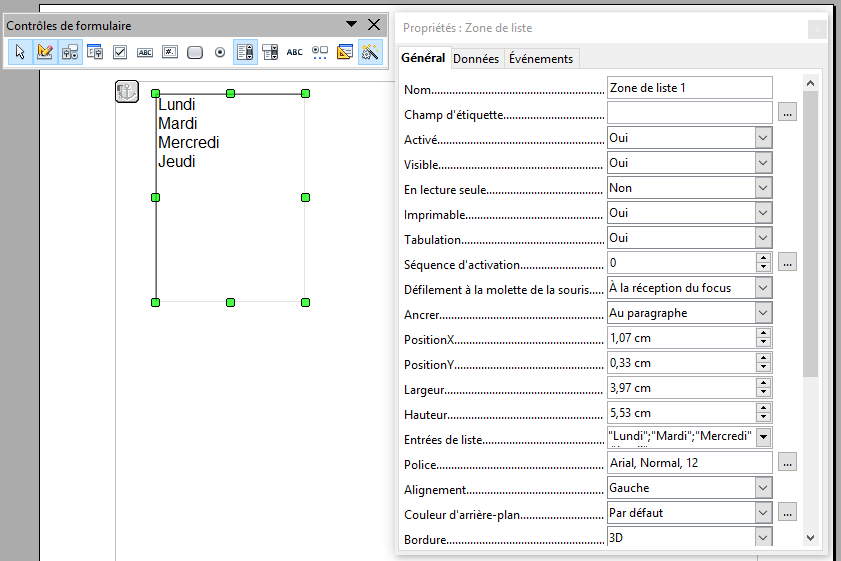Select the Combo Box control tool
The image size is (841, 561).
pyautogui.click(x=270, y=52)
